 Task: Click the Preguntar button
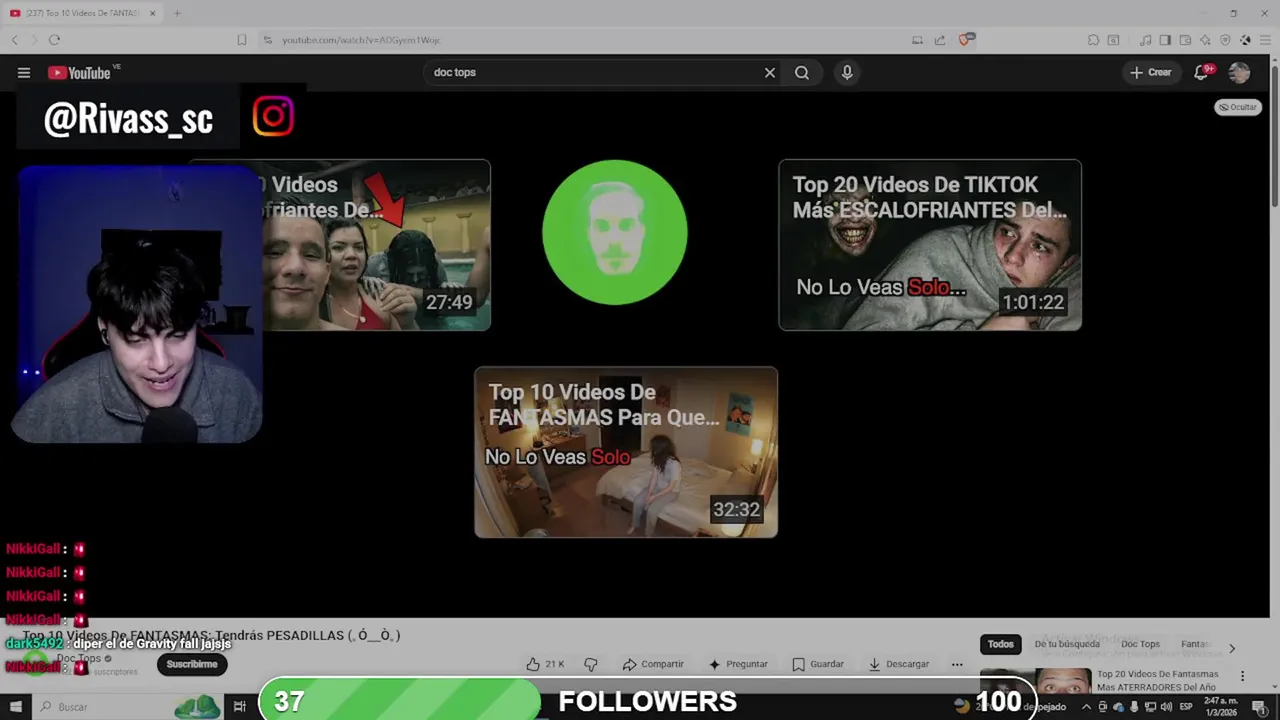coord(738,664)
